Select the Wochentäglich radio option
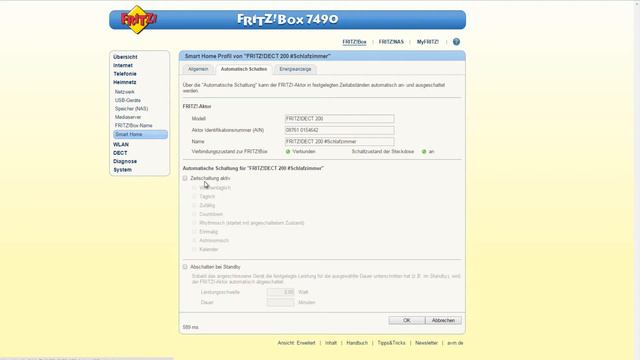The width and height of the screenshot is (640, 360). tap(194, 188)
